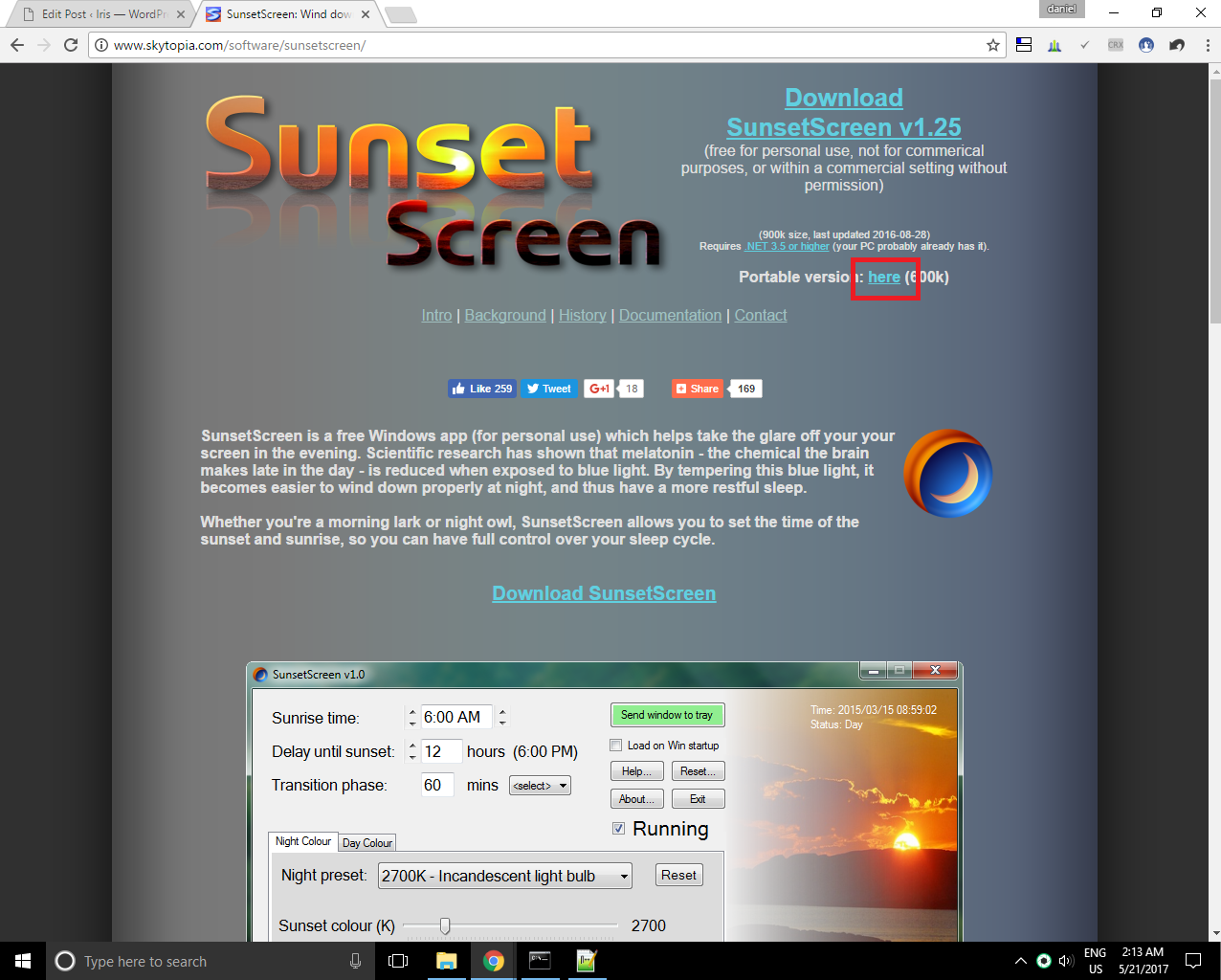Download the portable version via 'here' link
Viewport: 1221px width, 980px height.
pyautogui.click(x=884, y=278)
